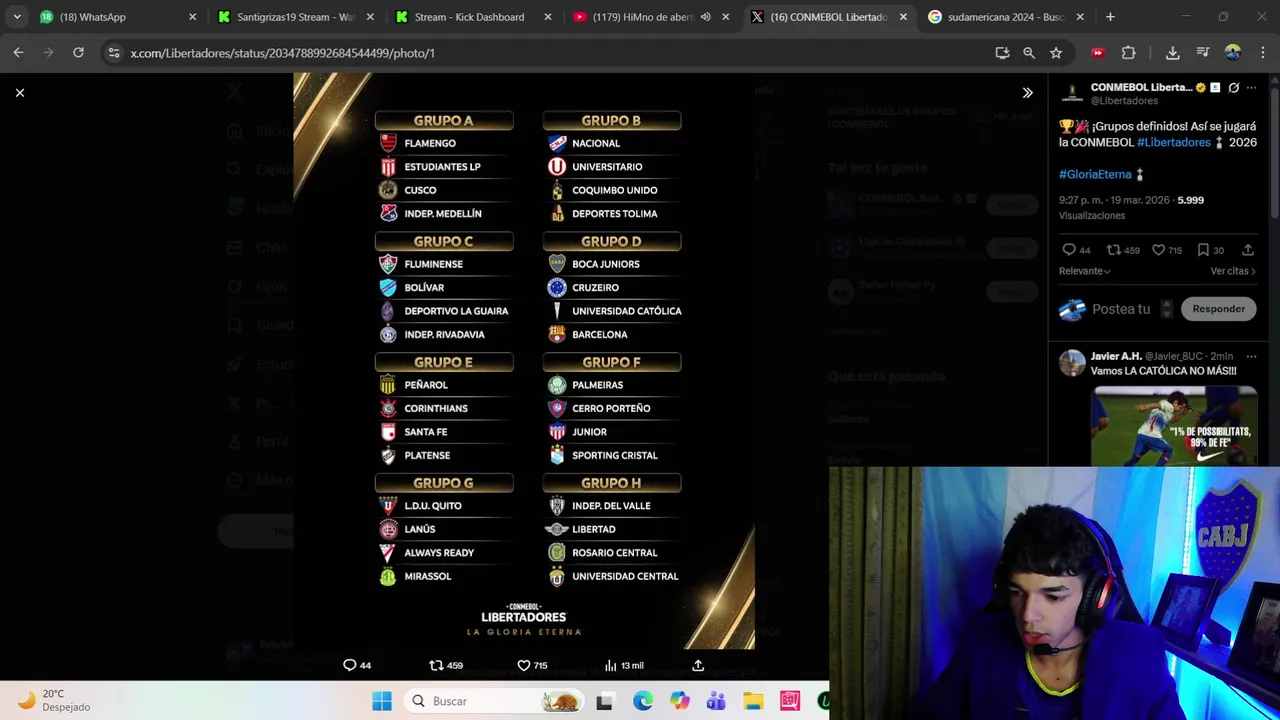The width and height of the screenshot is (1280, 720).
Task: Open the Extensions puzzle icon
Action: tap(1129, 53)
